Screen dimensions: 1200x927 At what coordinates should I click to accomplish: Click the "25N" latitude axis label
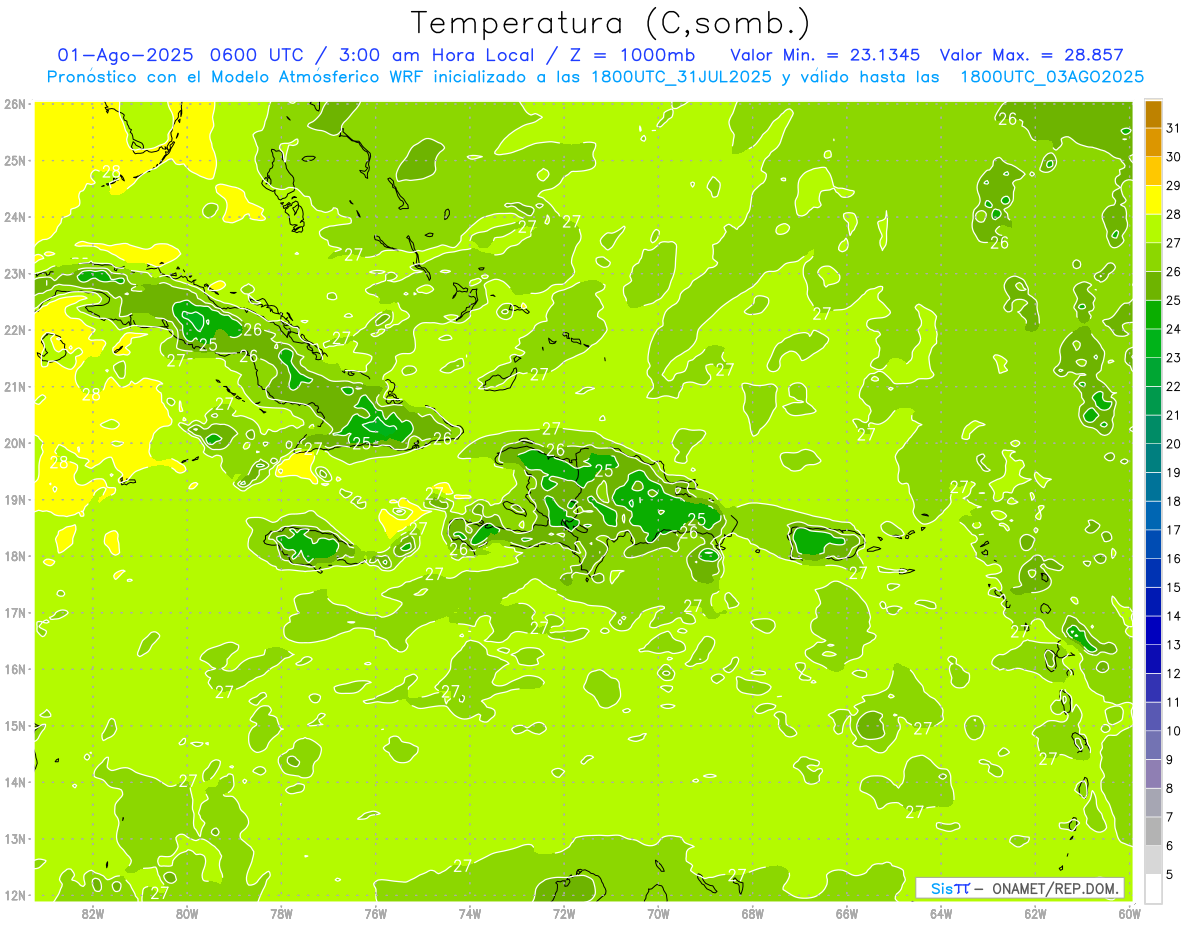coord(15,160)
